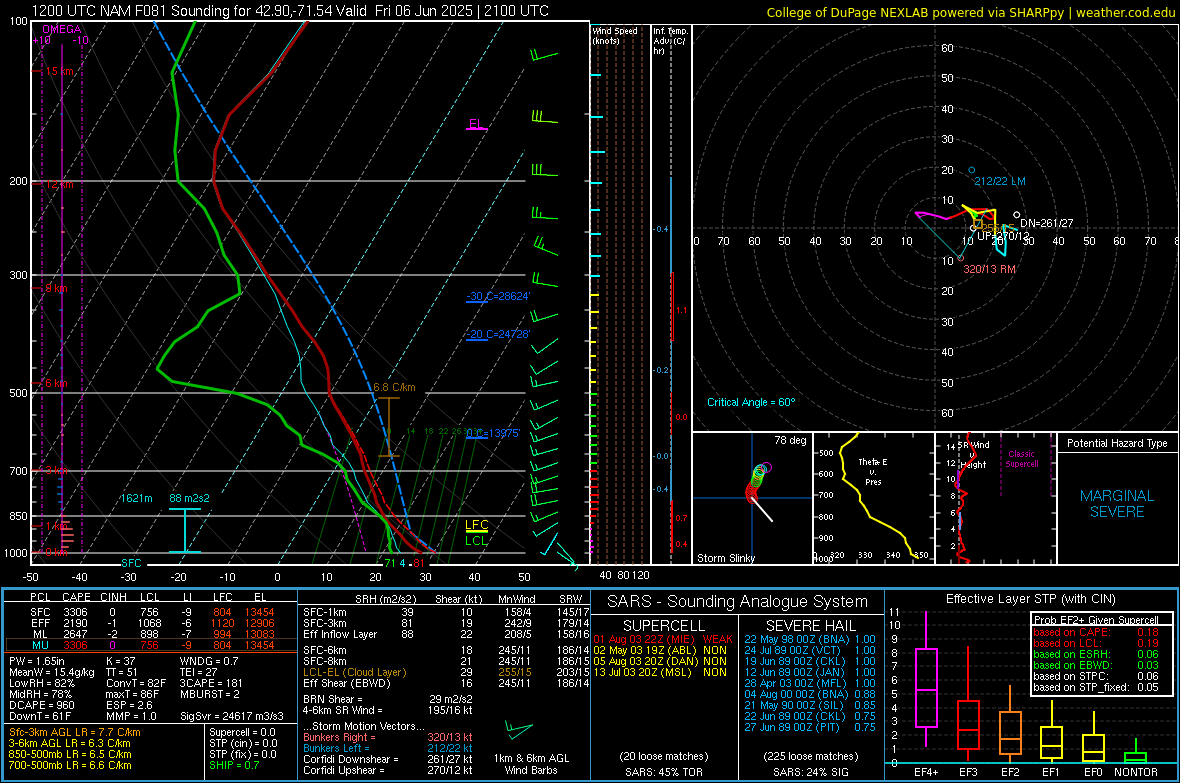Click the 320/13 RM hodograph label
The width and height of the screenshot is (1180, 783).
pyautogui.click(x=990, y=270)
